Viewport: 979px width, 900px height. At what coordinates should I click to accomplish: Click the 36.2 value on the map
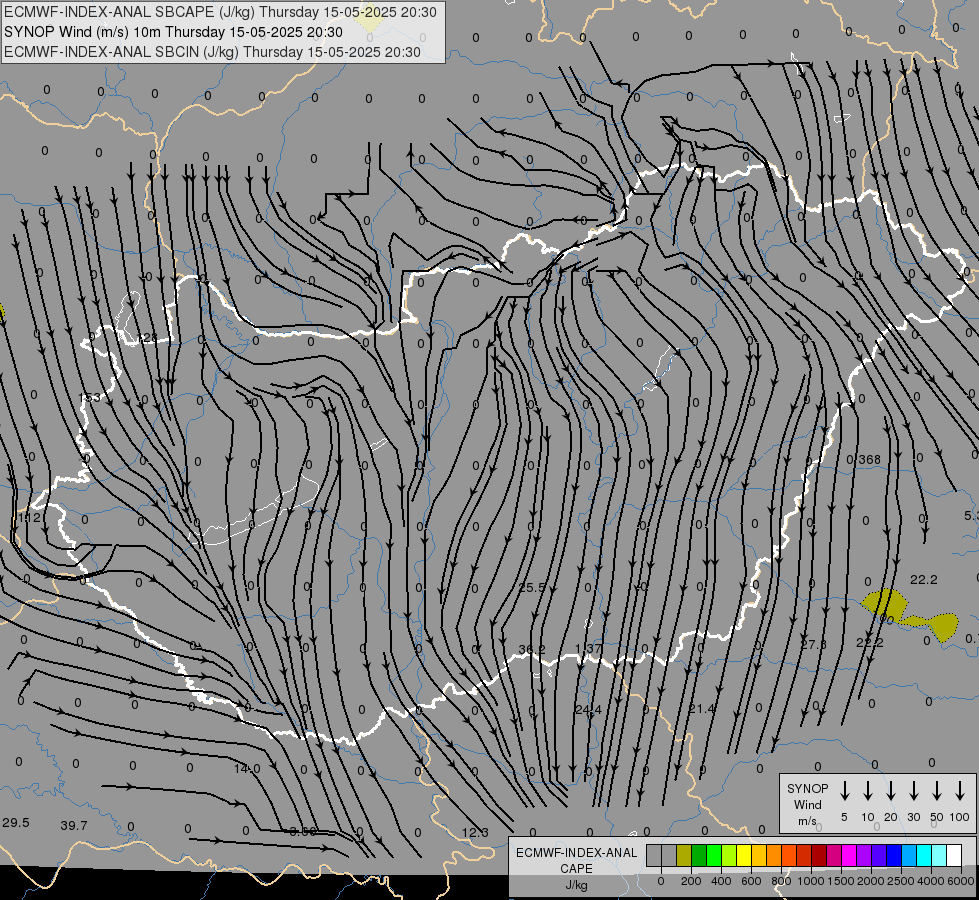[532, 650]
